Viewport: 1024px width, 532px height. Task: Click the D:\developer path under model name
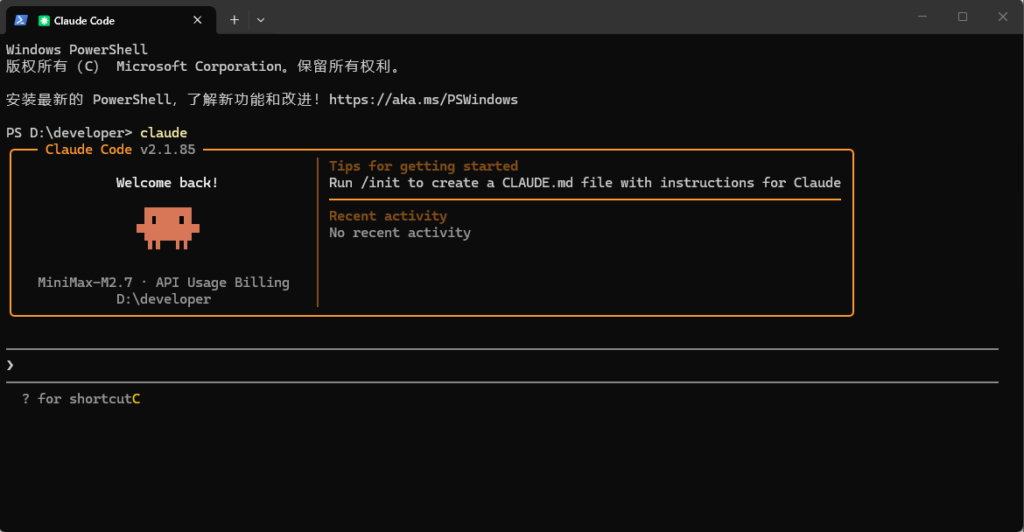[x=163, y=299]
